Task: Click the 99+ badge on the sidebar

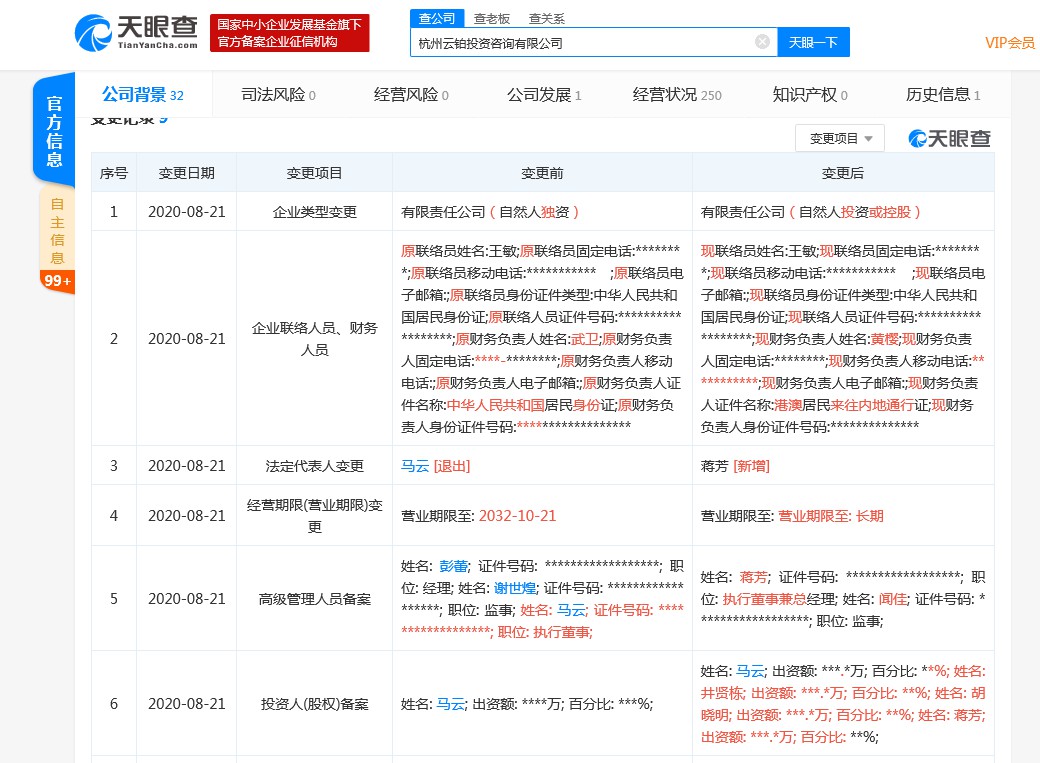Action: coord(57,281)
